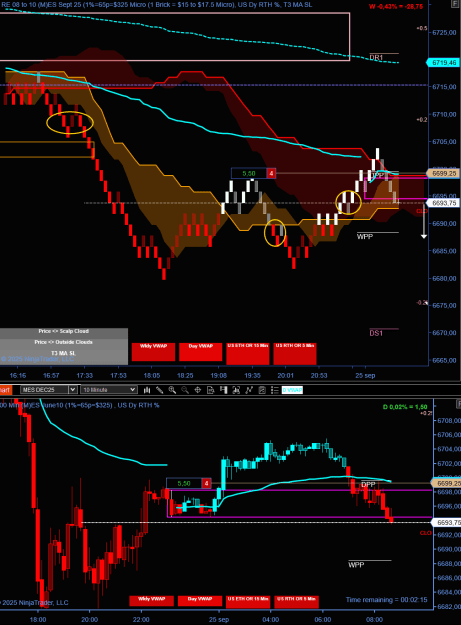Click the bar type chart style icon

click(147, 390)
